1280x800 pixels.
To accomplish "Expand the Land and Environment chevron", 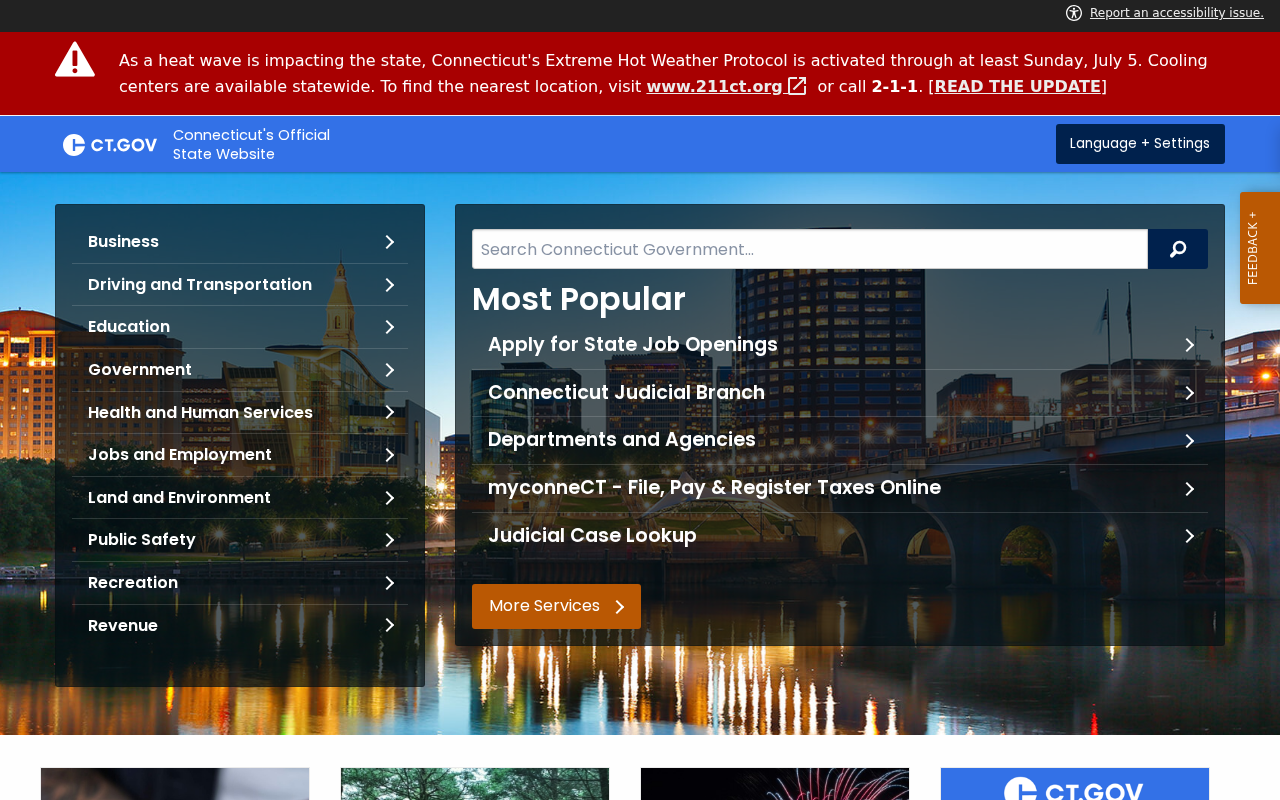I will point(390,498).
